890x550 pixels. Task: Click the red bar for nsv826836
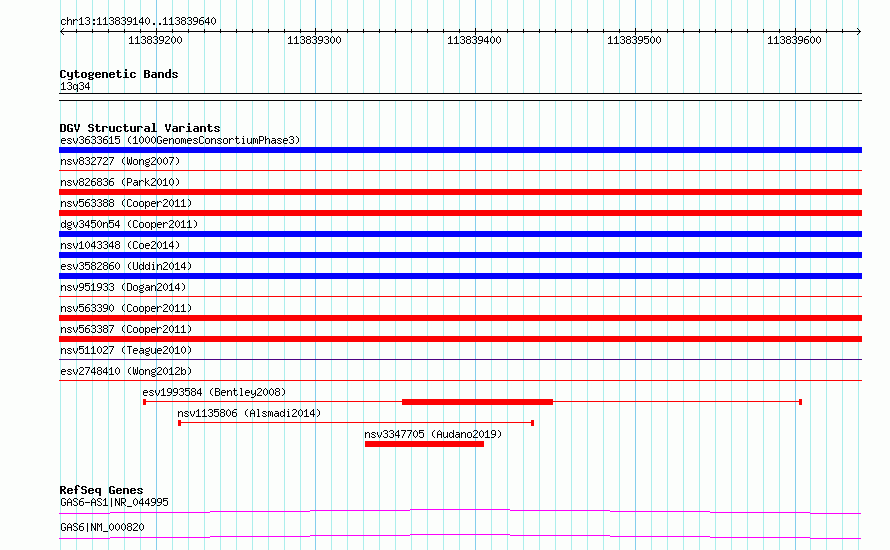coord(460,192)
